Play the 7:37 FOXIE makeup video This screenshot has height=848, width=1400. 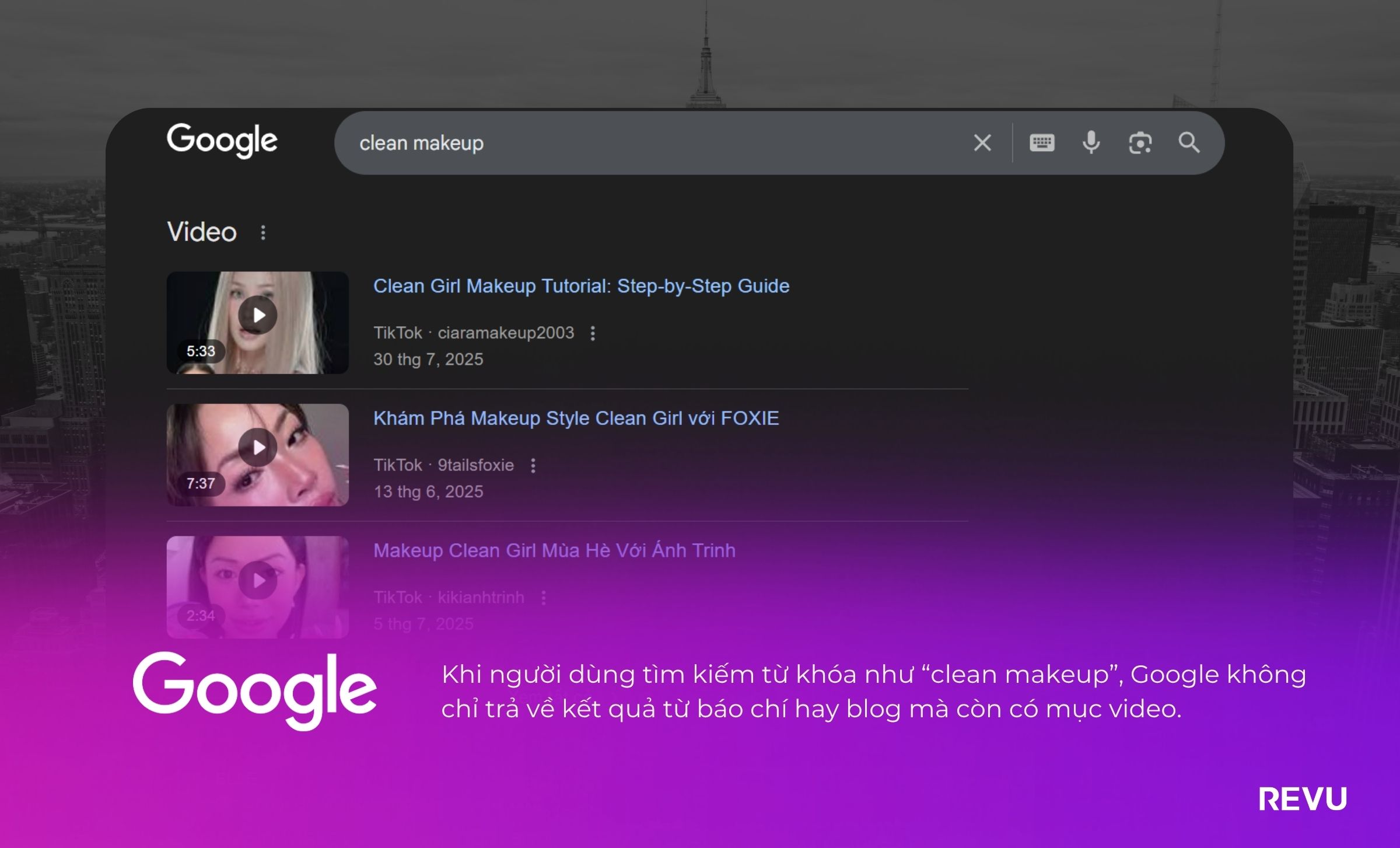[x=258, y=448]
